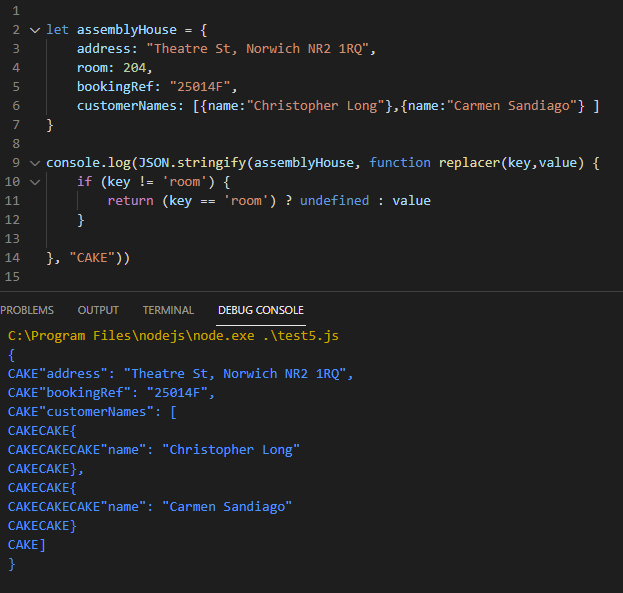The image size is (623, 593).
Task: Click the undefined keyword on line 11
Action: click(335, 200)
